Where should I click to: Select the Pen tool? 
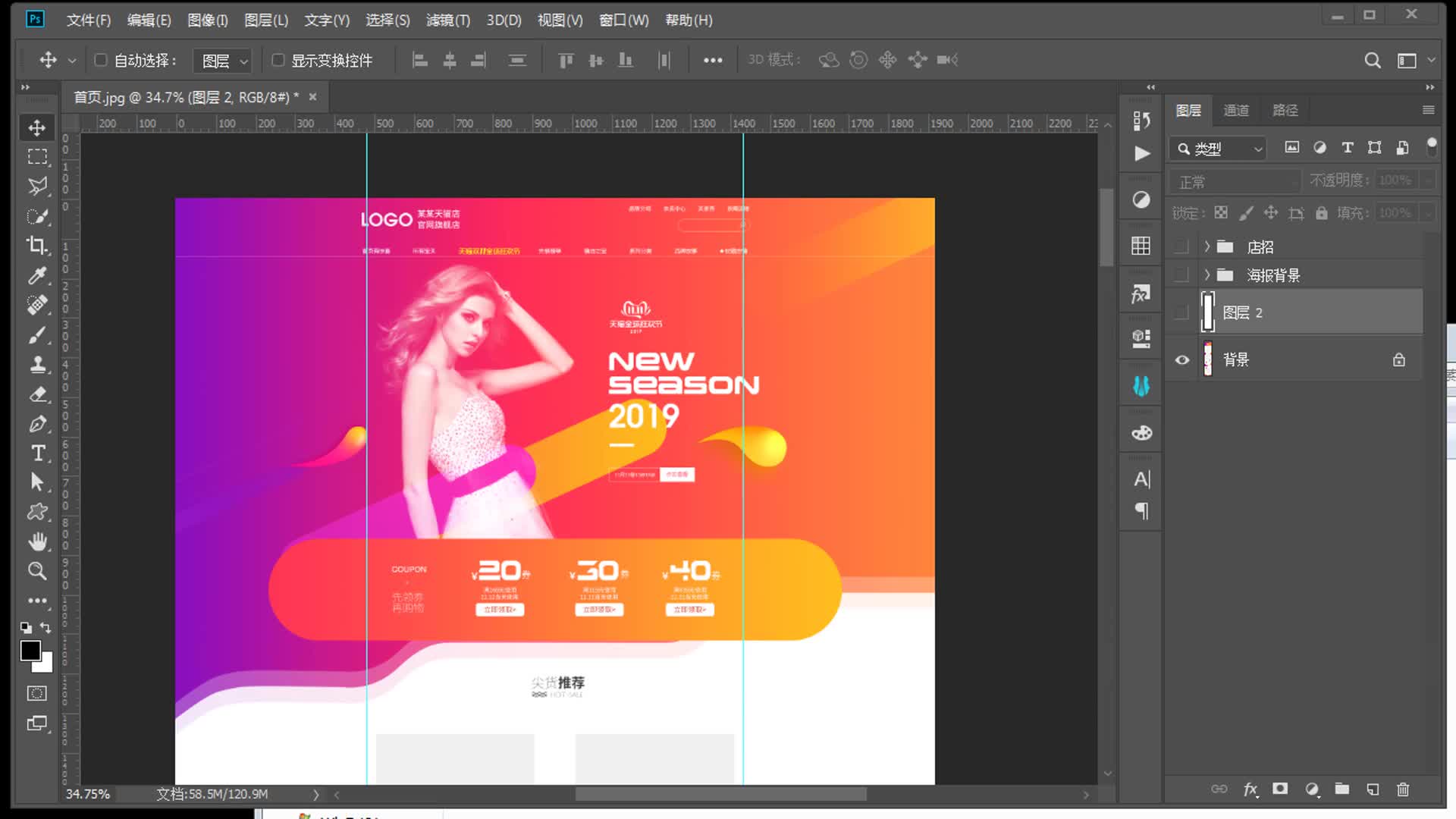36,423
